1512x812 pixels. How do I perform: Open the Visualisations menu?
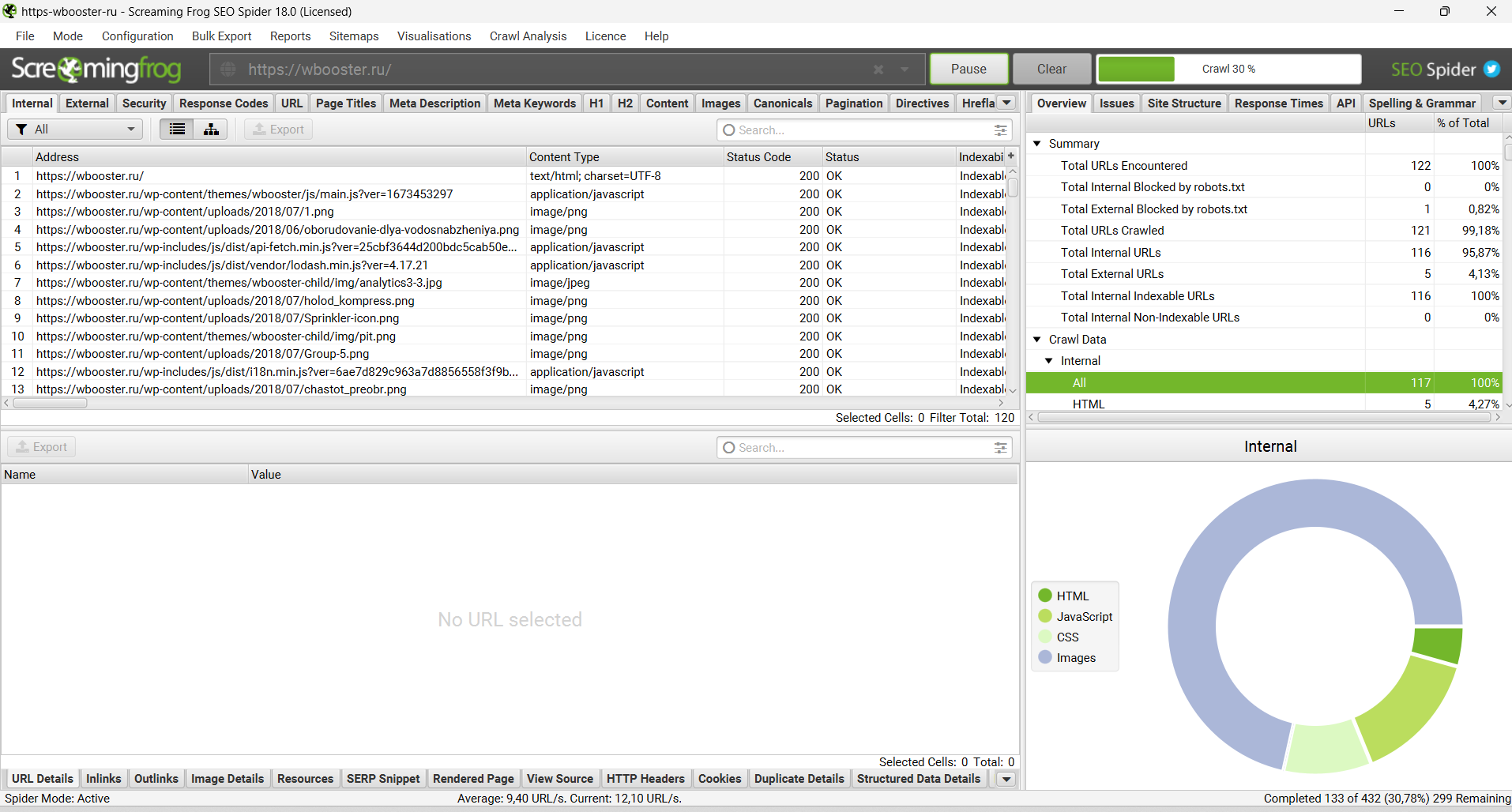click(434, 36)
